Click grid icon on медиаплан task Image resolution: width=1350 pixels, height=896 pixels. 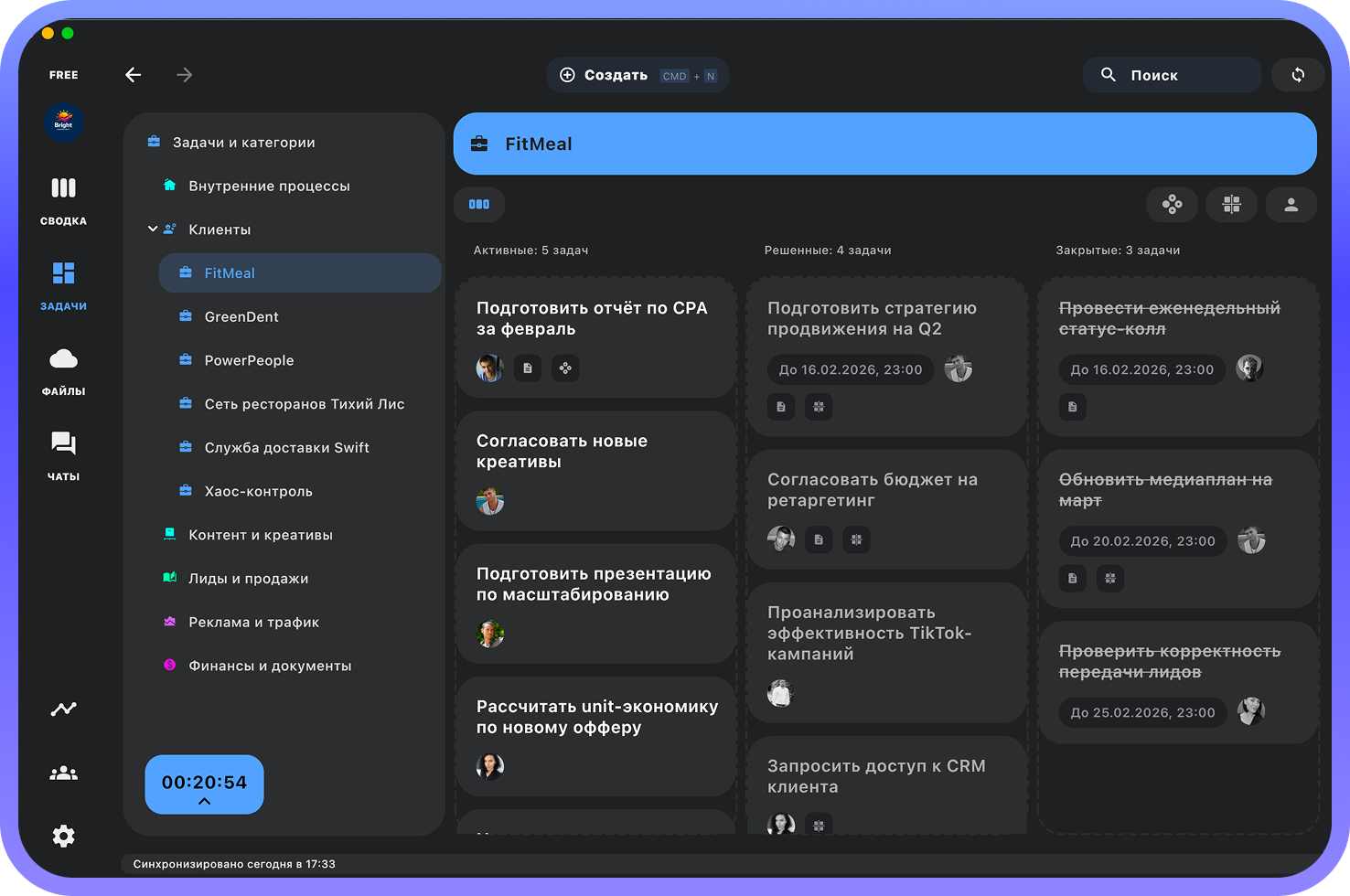pos(1110,578)
